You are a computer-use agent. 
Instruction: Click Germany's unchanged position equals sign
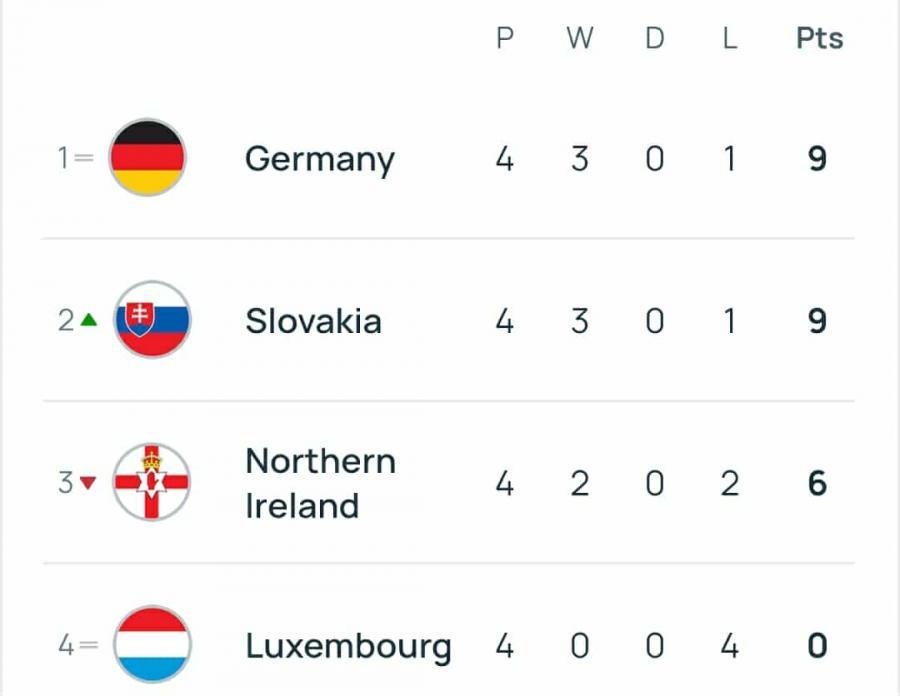coord(84,158)
